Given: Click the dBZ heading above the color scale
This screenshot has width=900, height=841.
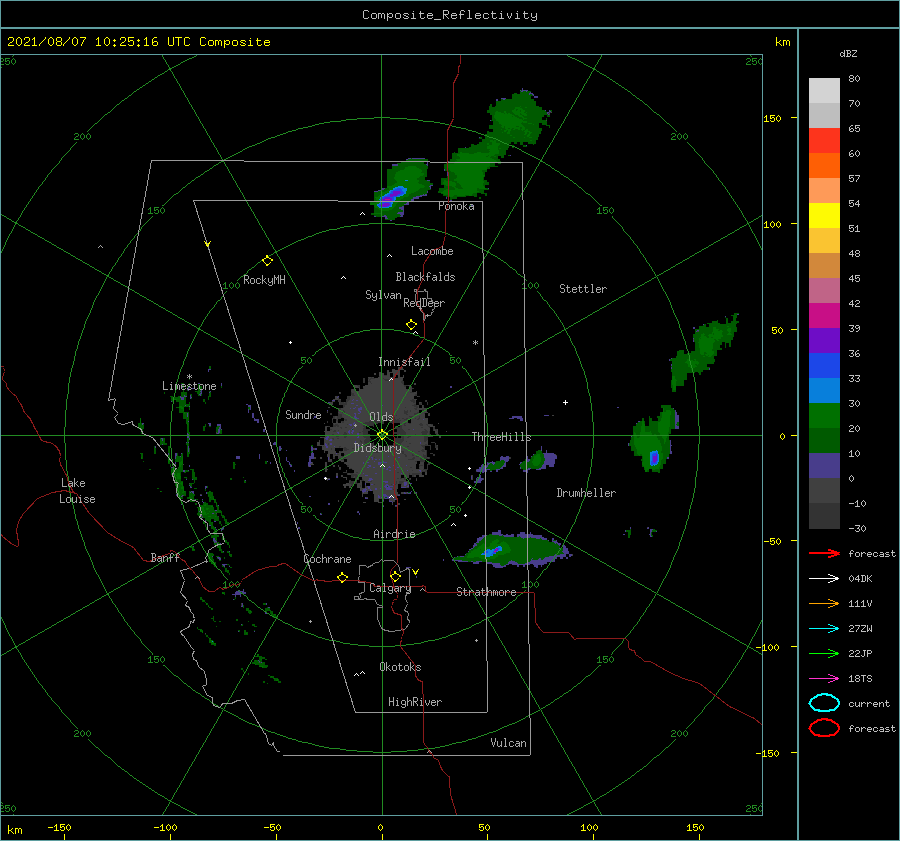Looking at the screenshot, I should pos(848,53).
